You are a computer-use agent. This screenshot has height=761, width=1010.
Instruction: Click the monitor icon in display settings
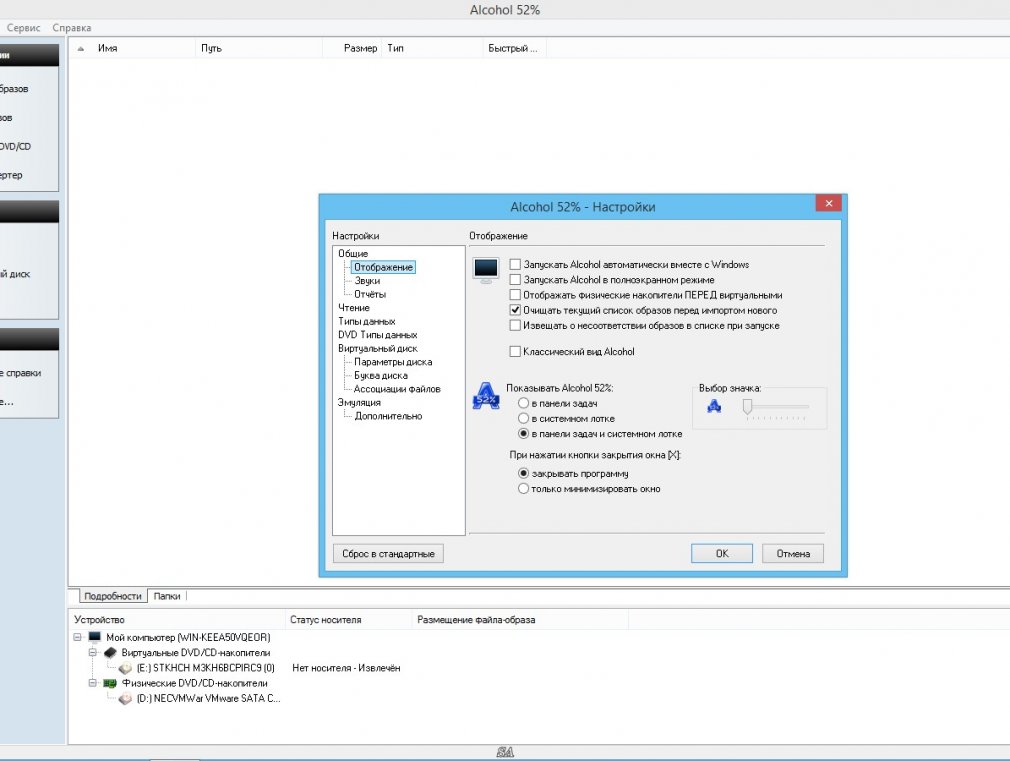click(x=486, y=270)
